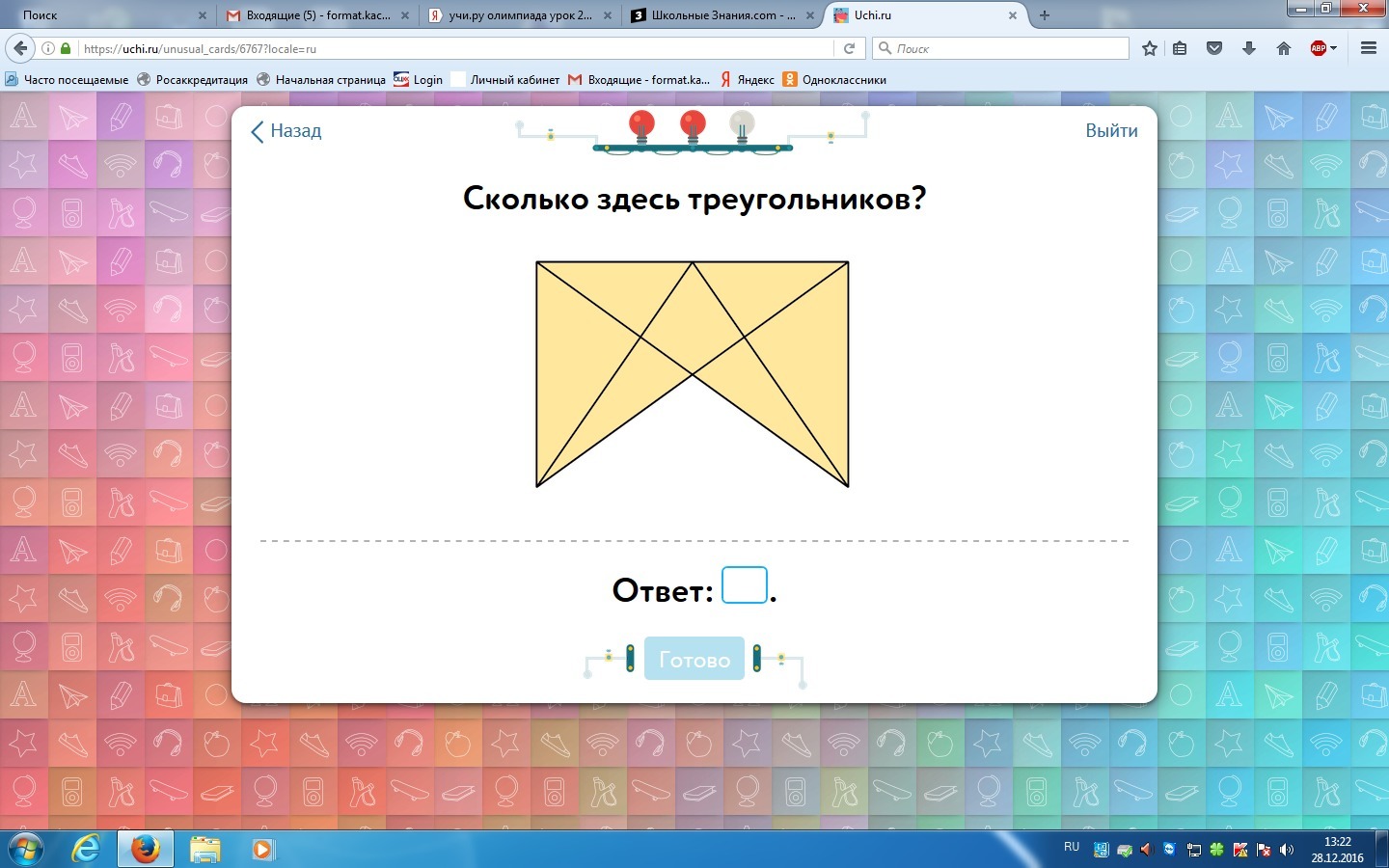This screenshot has height=868, width=1389.
Task: Open the Action Center flag icon
Action: [x=1264, y=850]
